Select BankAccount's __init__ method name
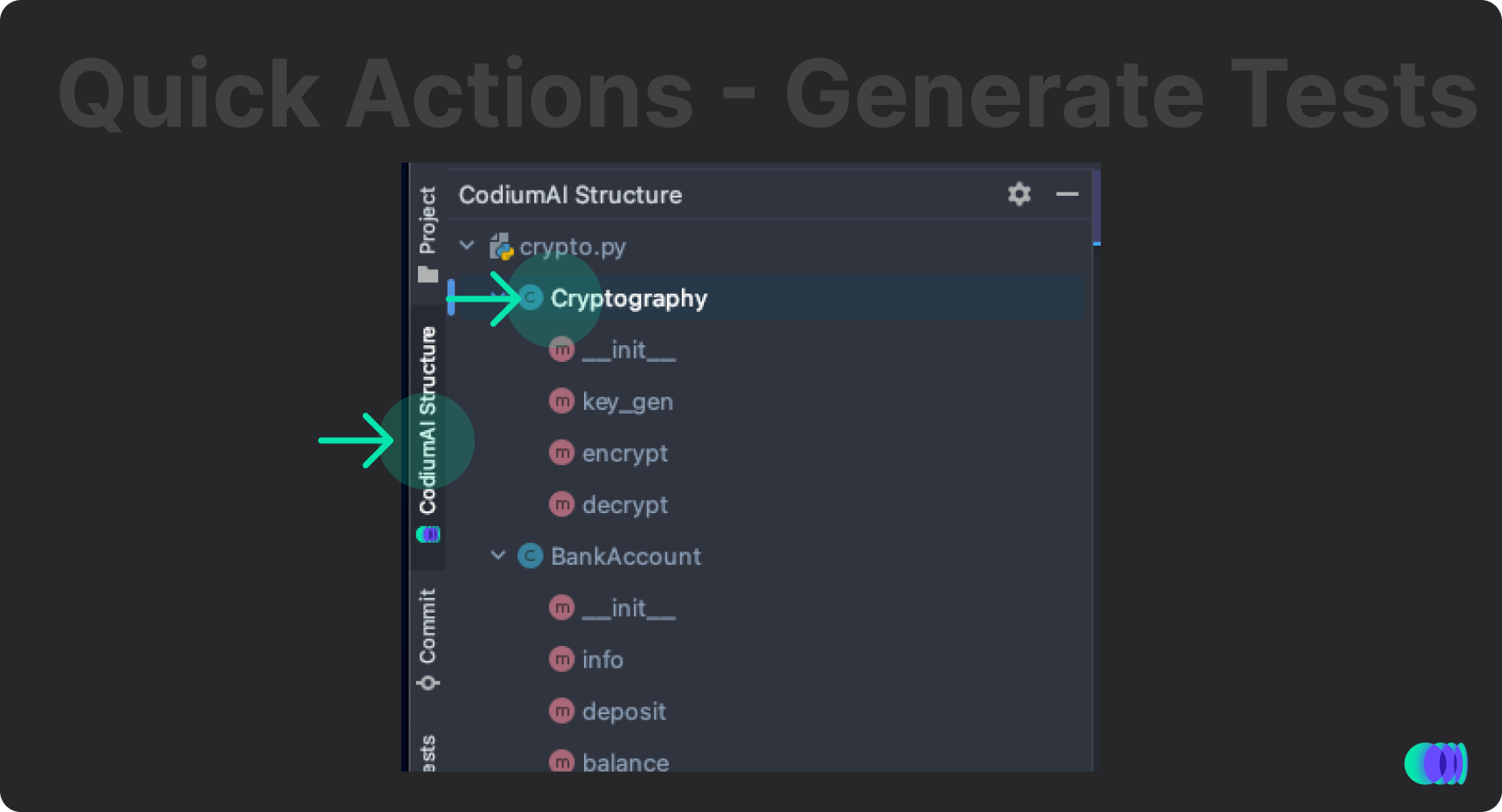The width and height of the screenshot is (1502, 812). (629, 608)
